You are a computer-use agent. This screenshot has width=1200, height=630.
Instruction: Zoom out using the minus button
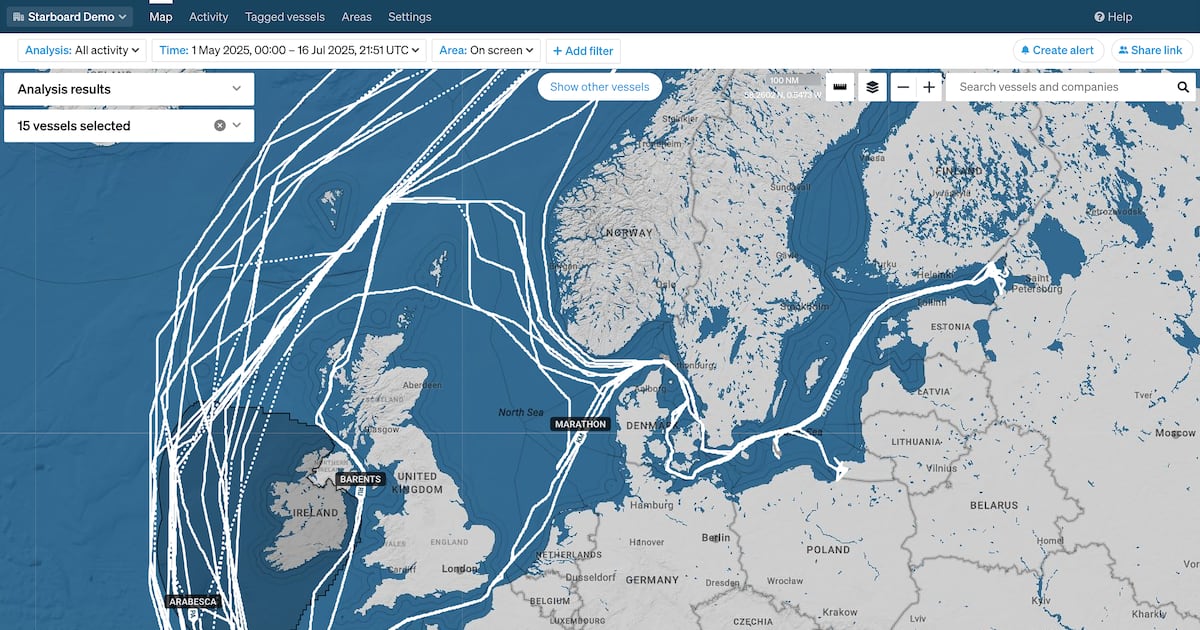[x=903, y=87]
